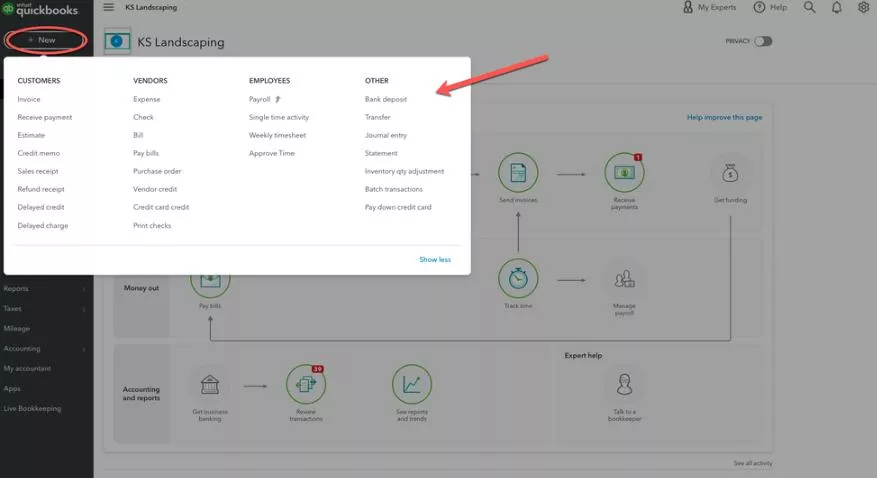Choose Inventory qty adjustment

(404, 171)
